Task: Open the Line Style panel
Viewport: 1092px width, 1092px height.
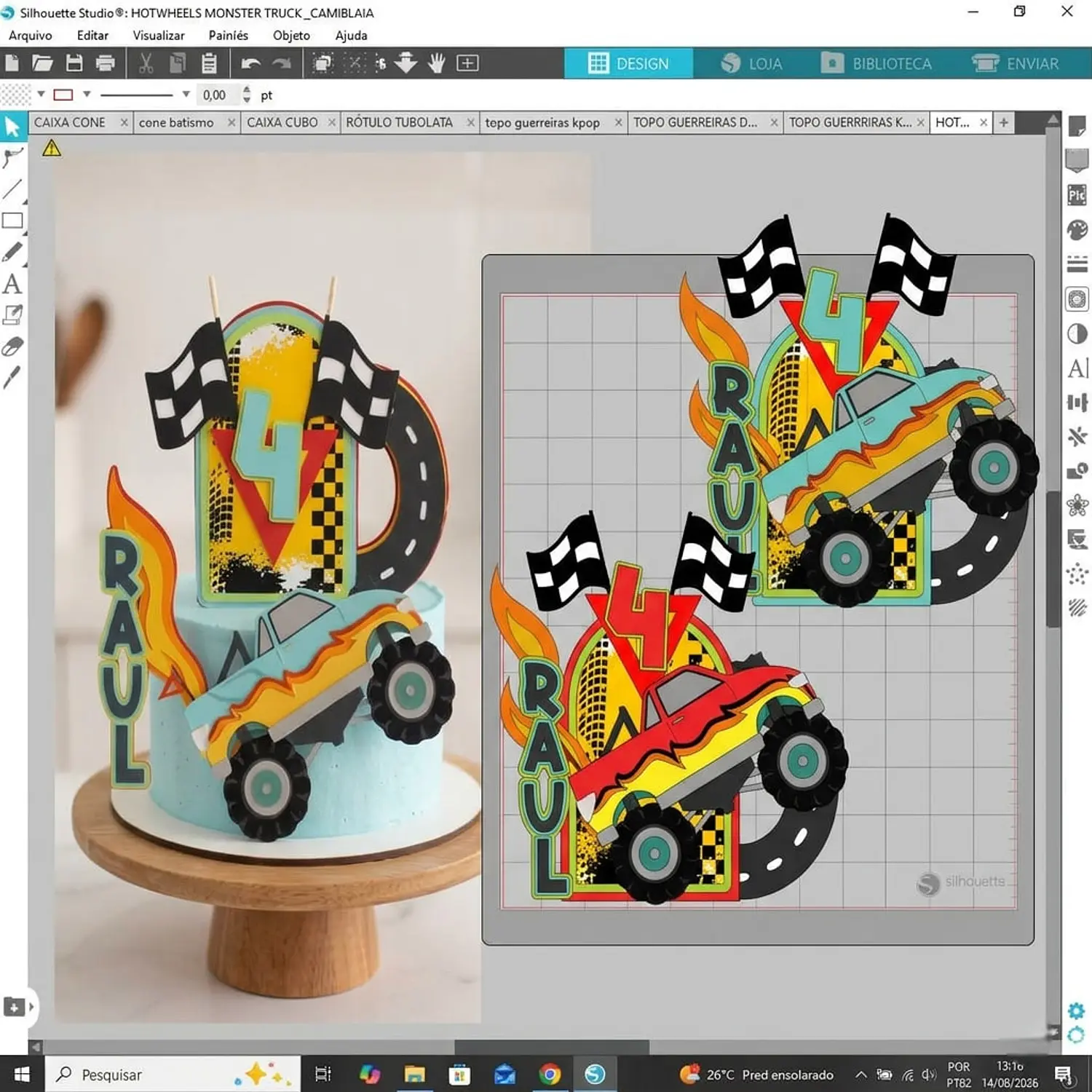Action: pos(1077,264)
